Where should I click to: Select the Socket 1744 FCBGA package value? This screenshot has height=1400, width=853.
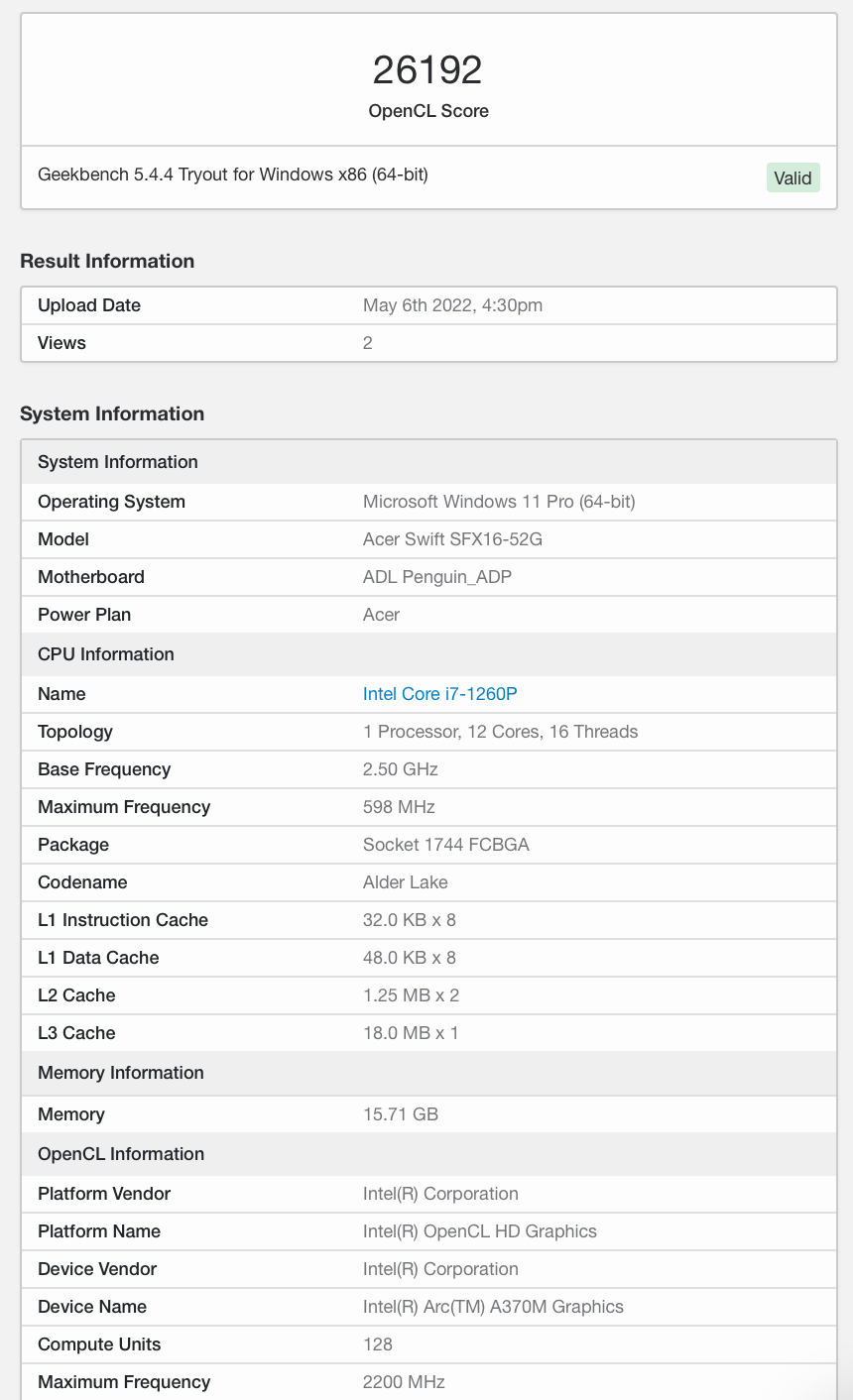click(x=446, y=845)
